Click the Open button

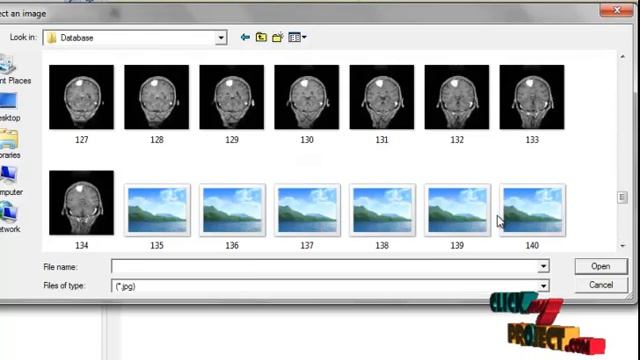click(601, 267)
